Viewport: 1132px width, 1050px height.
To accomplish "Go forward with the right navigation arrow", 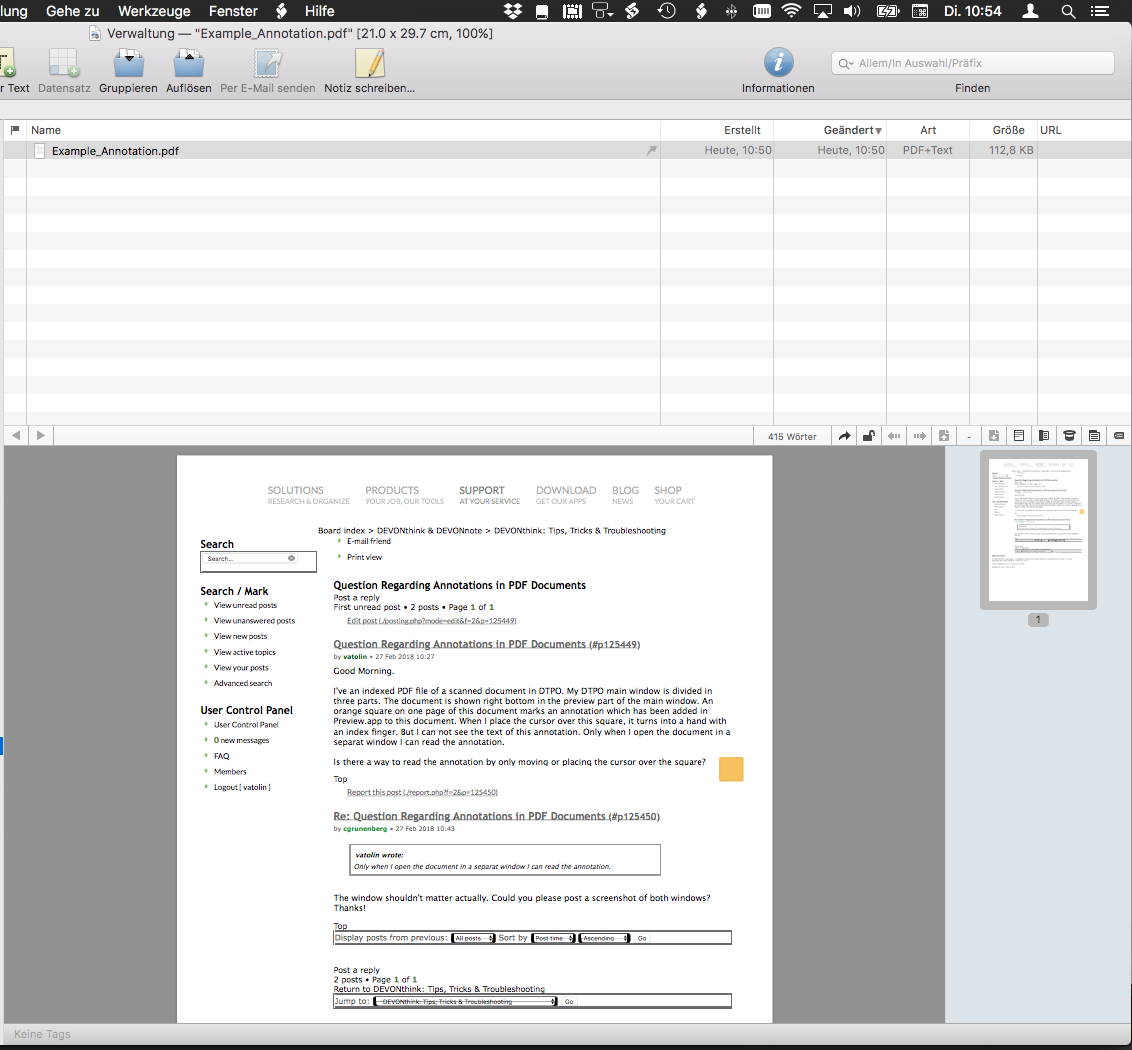I will point(40,435).
